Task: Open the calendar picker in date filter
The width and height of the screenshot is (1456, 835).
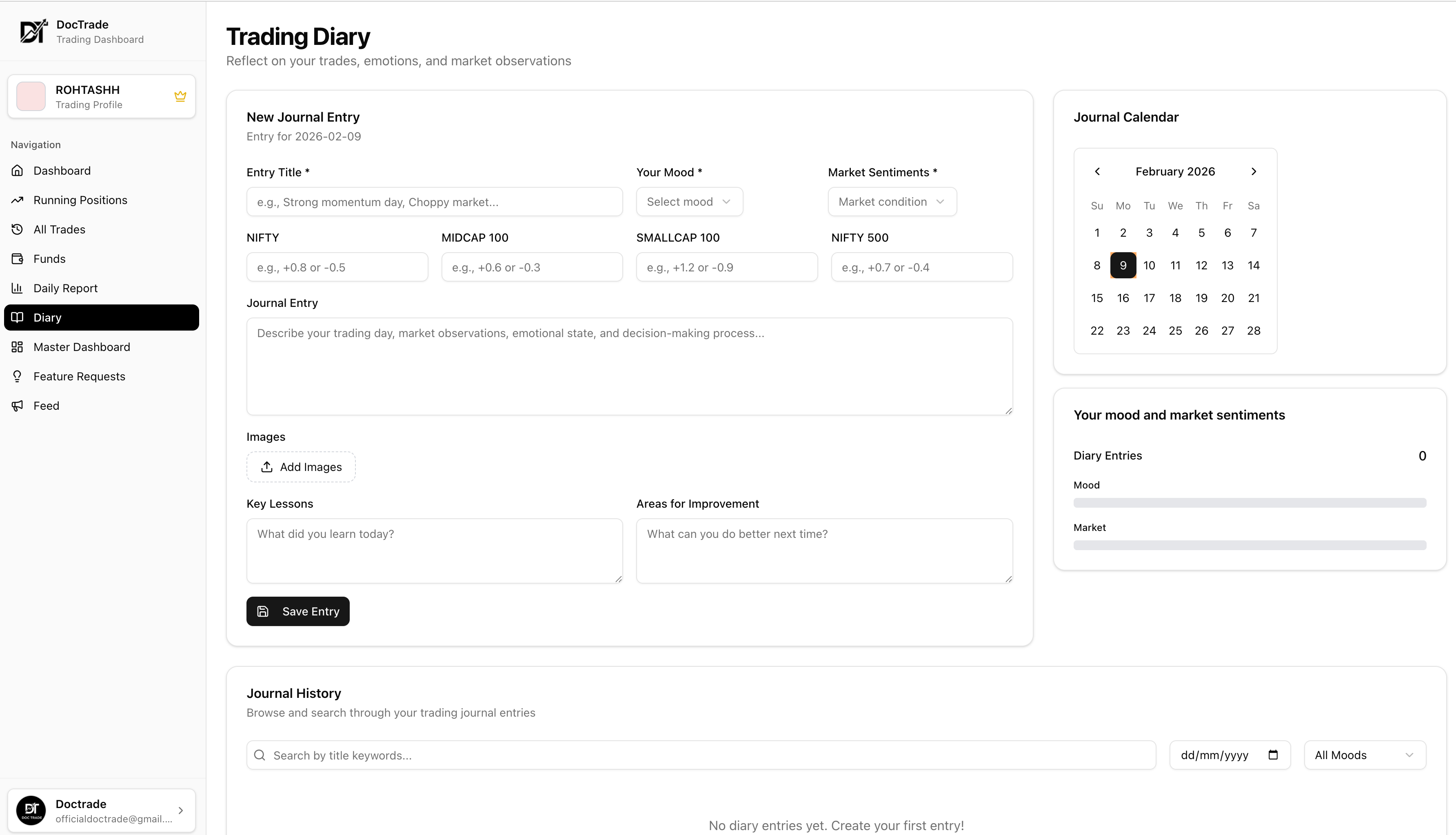Action: pos(1273,755)
